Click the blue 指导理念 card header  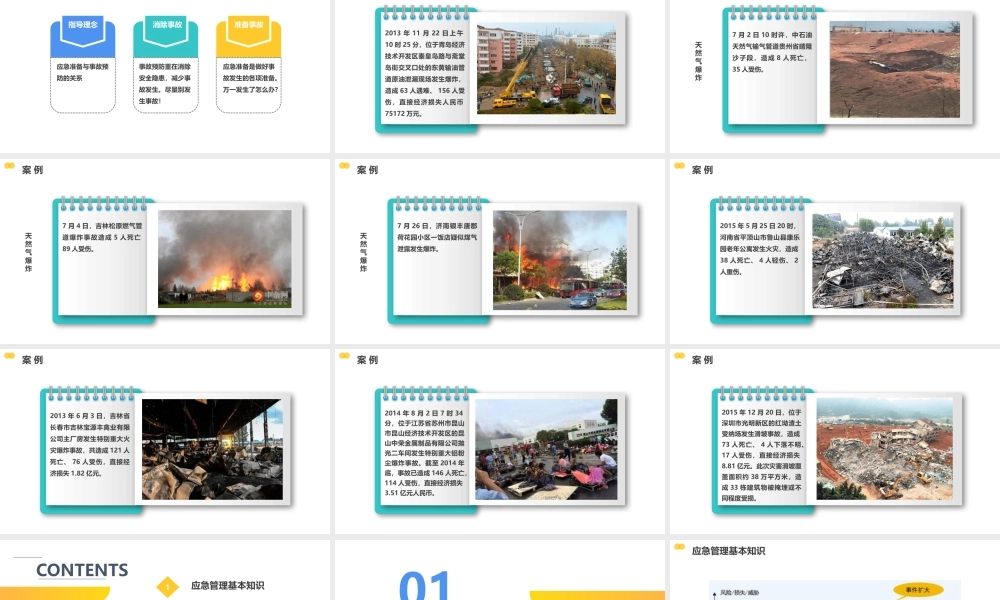83,23
